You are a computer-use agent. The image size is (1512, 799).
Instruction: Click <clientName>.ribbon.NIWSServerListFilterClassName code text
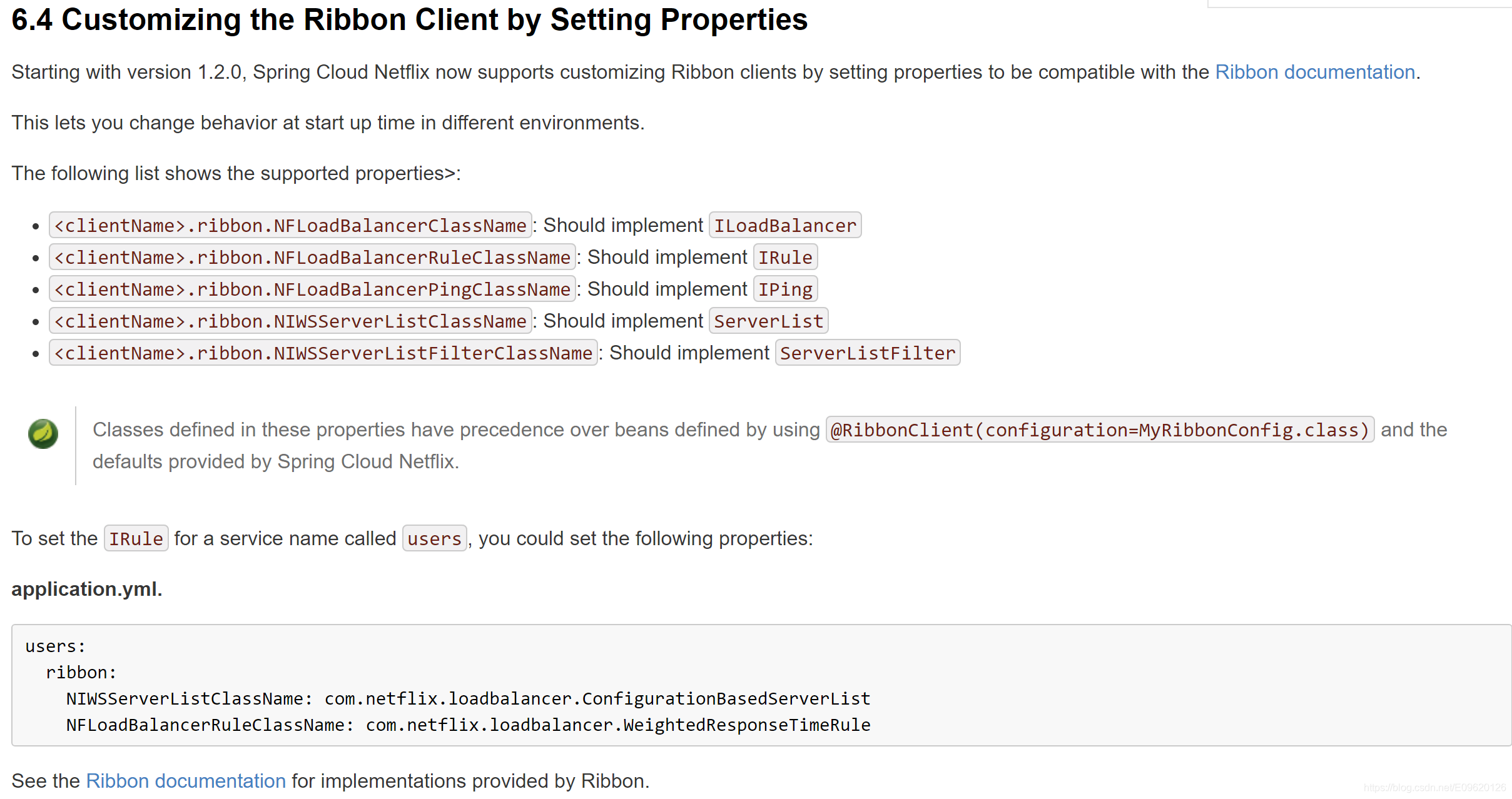coord(323,353)
